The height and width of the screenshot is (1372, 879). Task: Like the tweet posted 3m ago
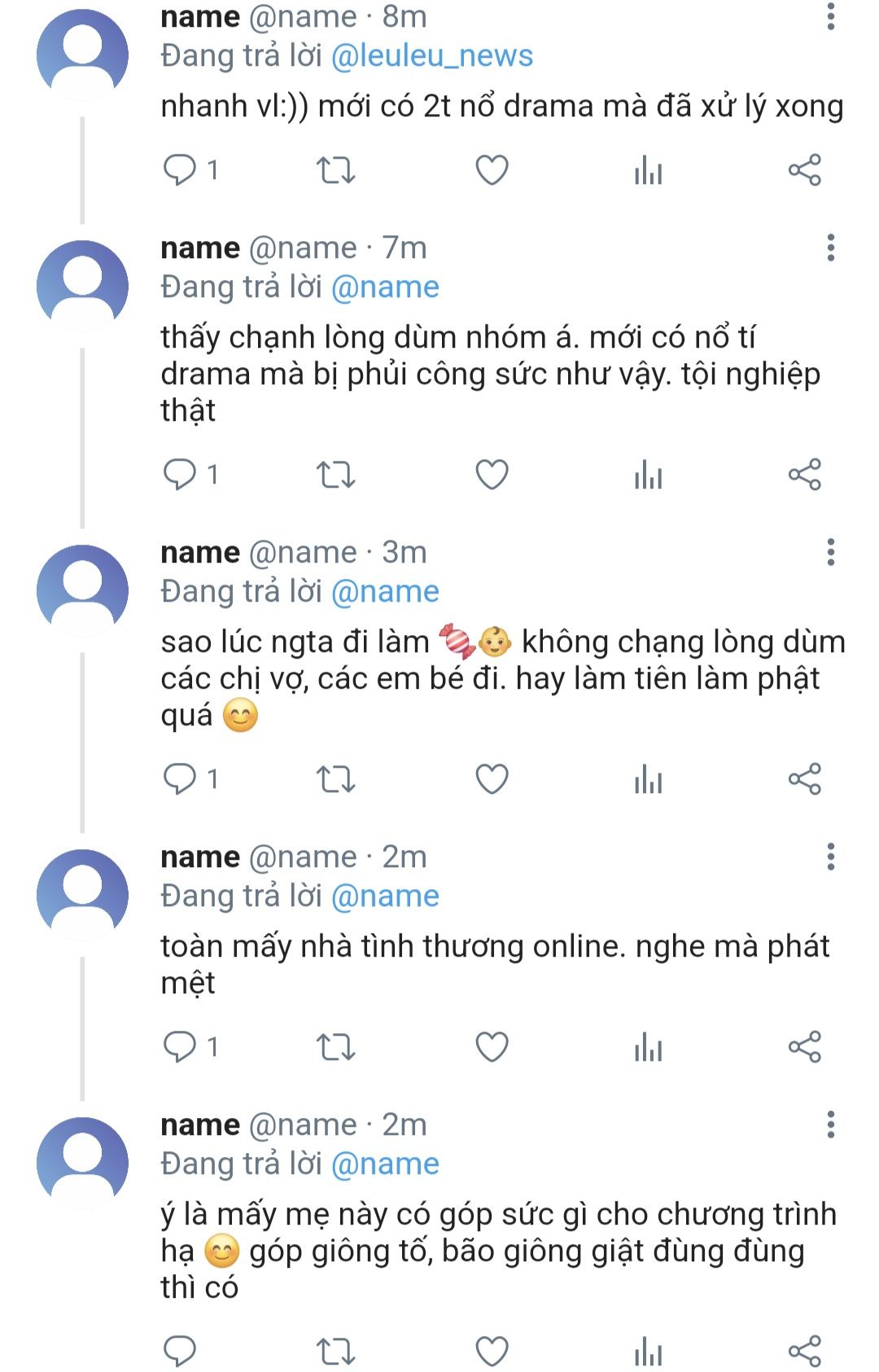[x=492, y=779]
